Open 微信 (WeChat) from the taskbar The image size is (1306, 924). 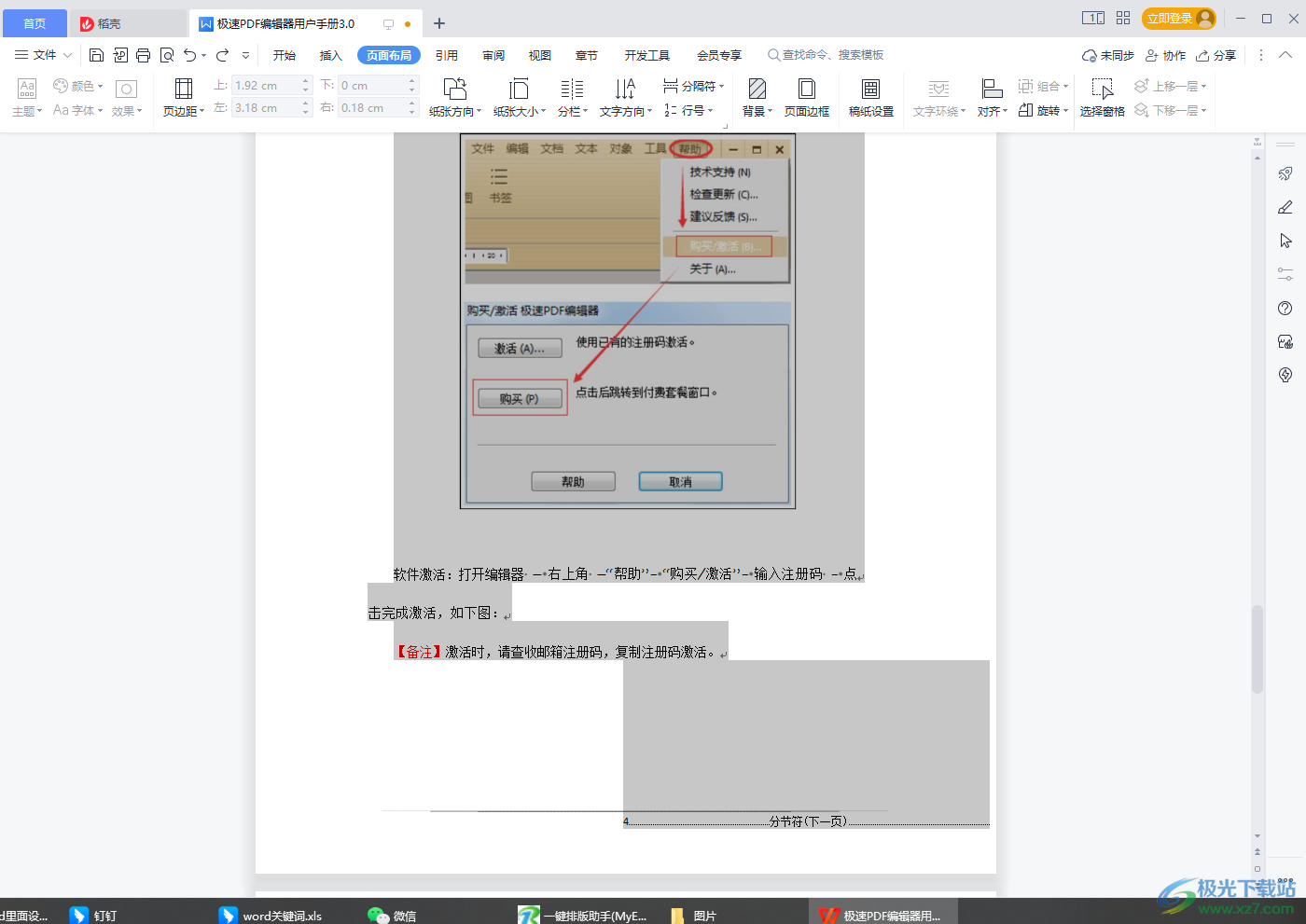point(393,916)
